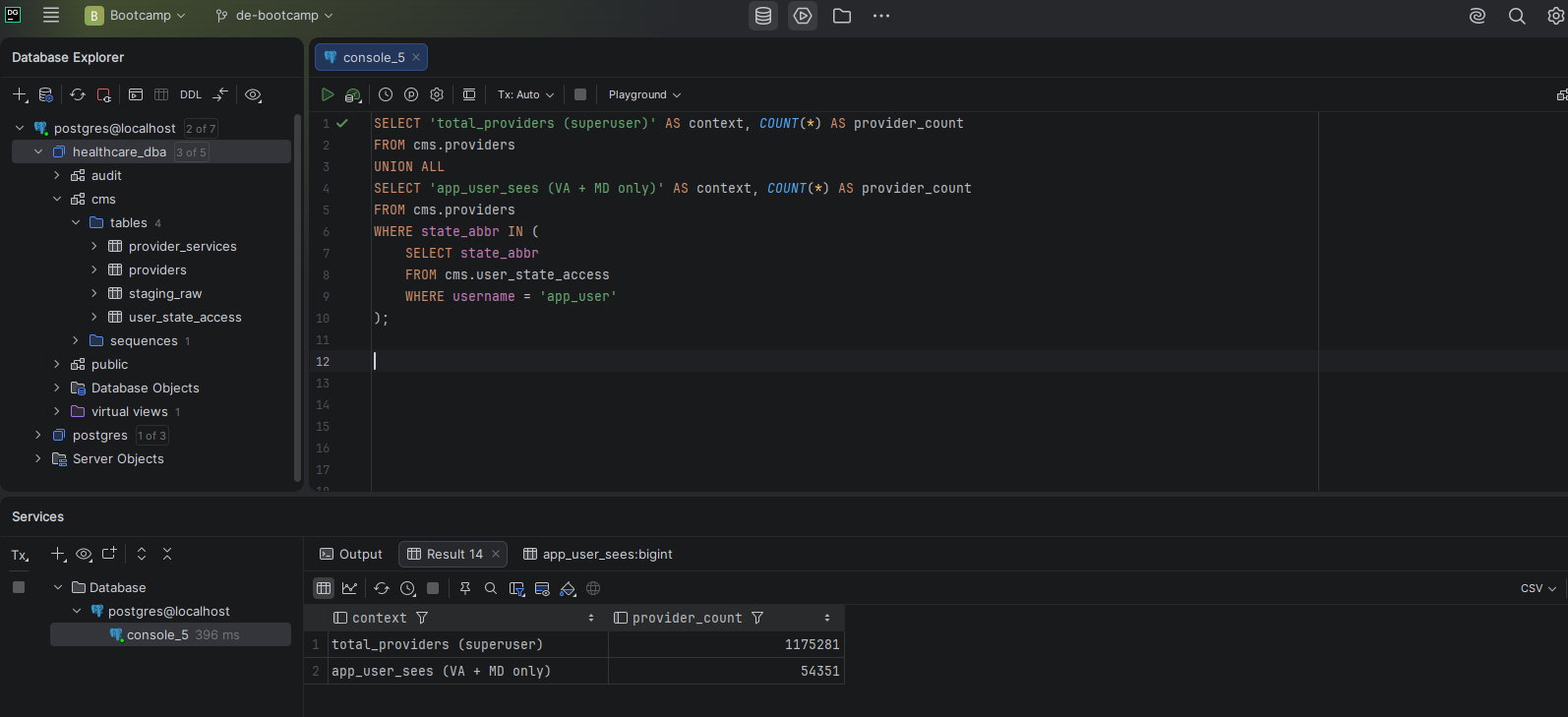Toggle the results view options eye-table icon
The width and height of the screenshot is (1568, 717).
[x=542, y=588]
